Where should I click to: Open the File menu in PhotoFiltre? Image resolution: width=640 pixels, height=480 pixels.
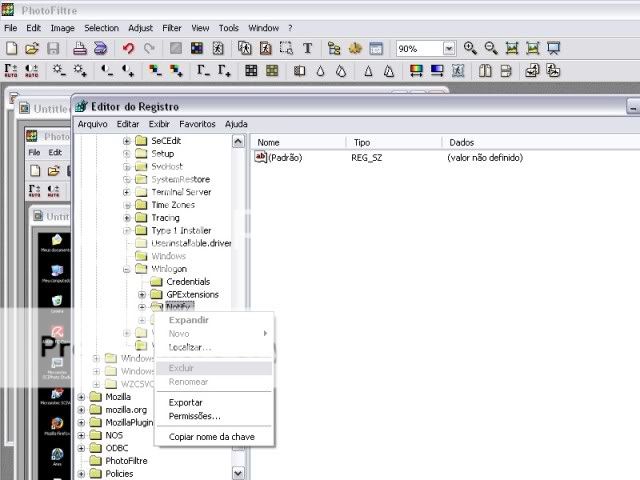click(x=11, y=28)
